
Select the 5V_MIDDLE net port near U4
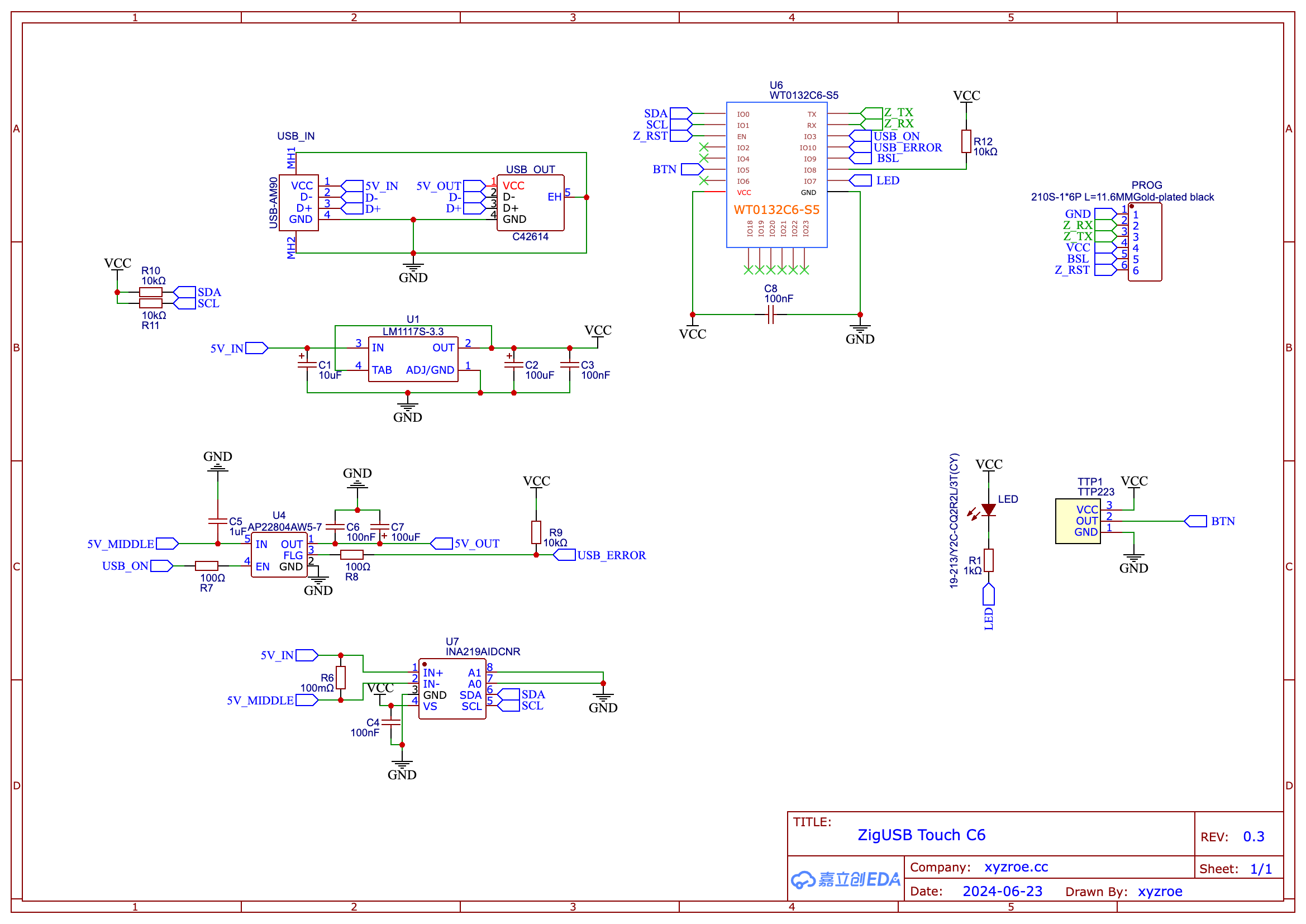[x=167, y=544]
